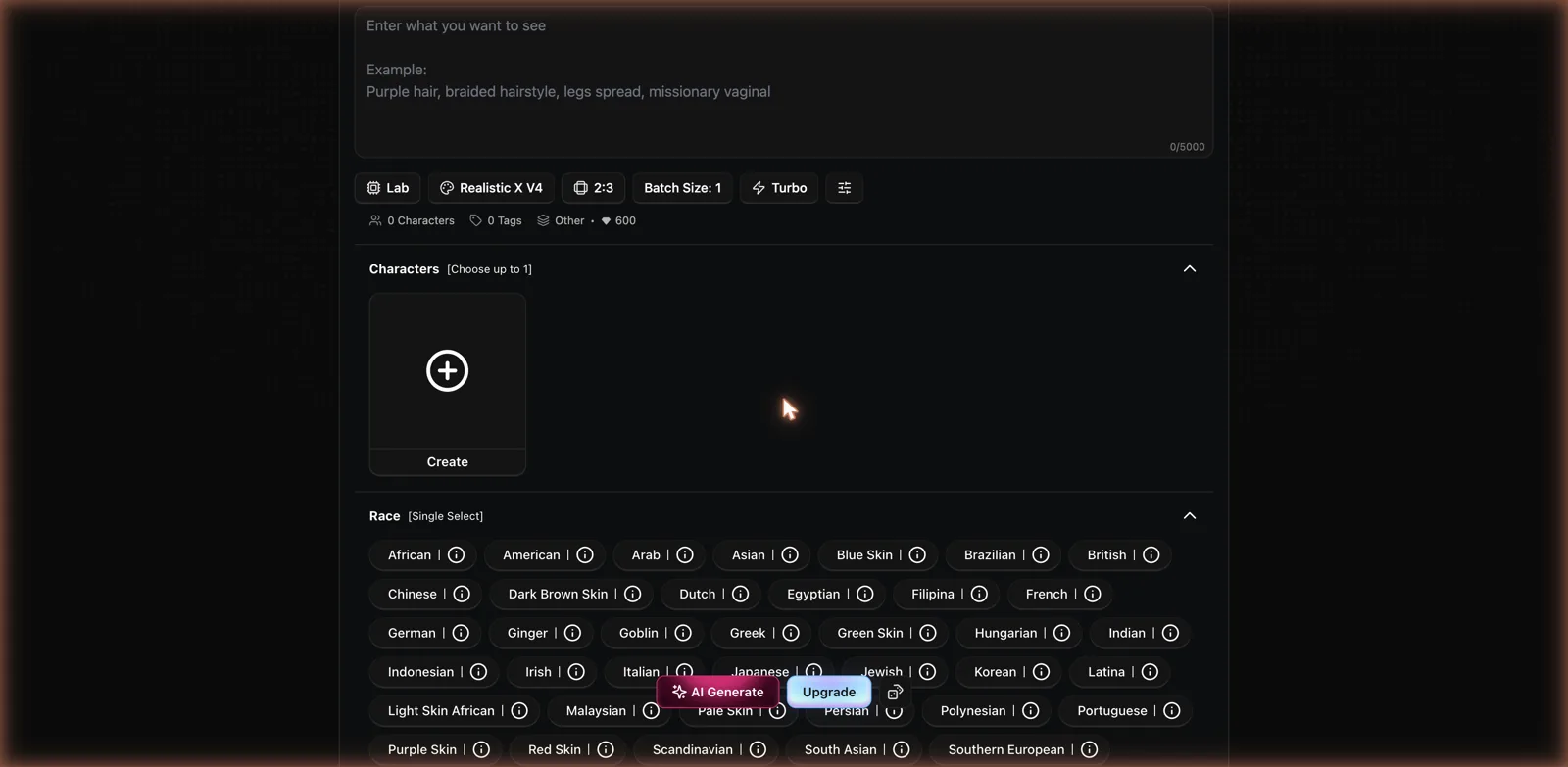Show info for the Arab tag

click(685, 555)
